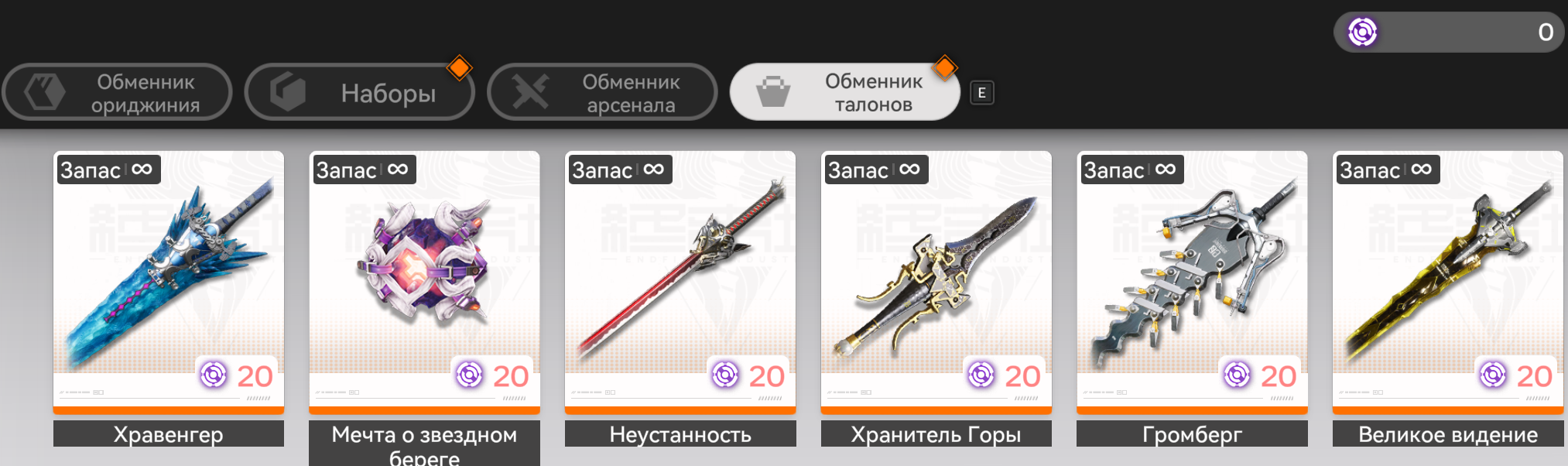The height and width of the screenshot is (466, 1568).
Task: Open the Обменник арсенала tab
Action: click(602, 92)
